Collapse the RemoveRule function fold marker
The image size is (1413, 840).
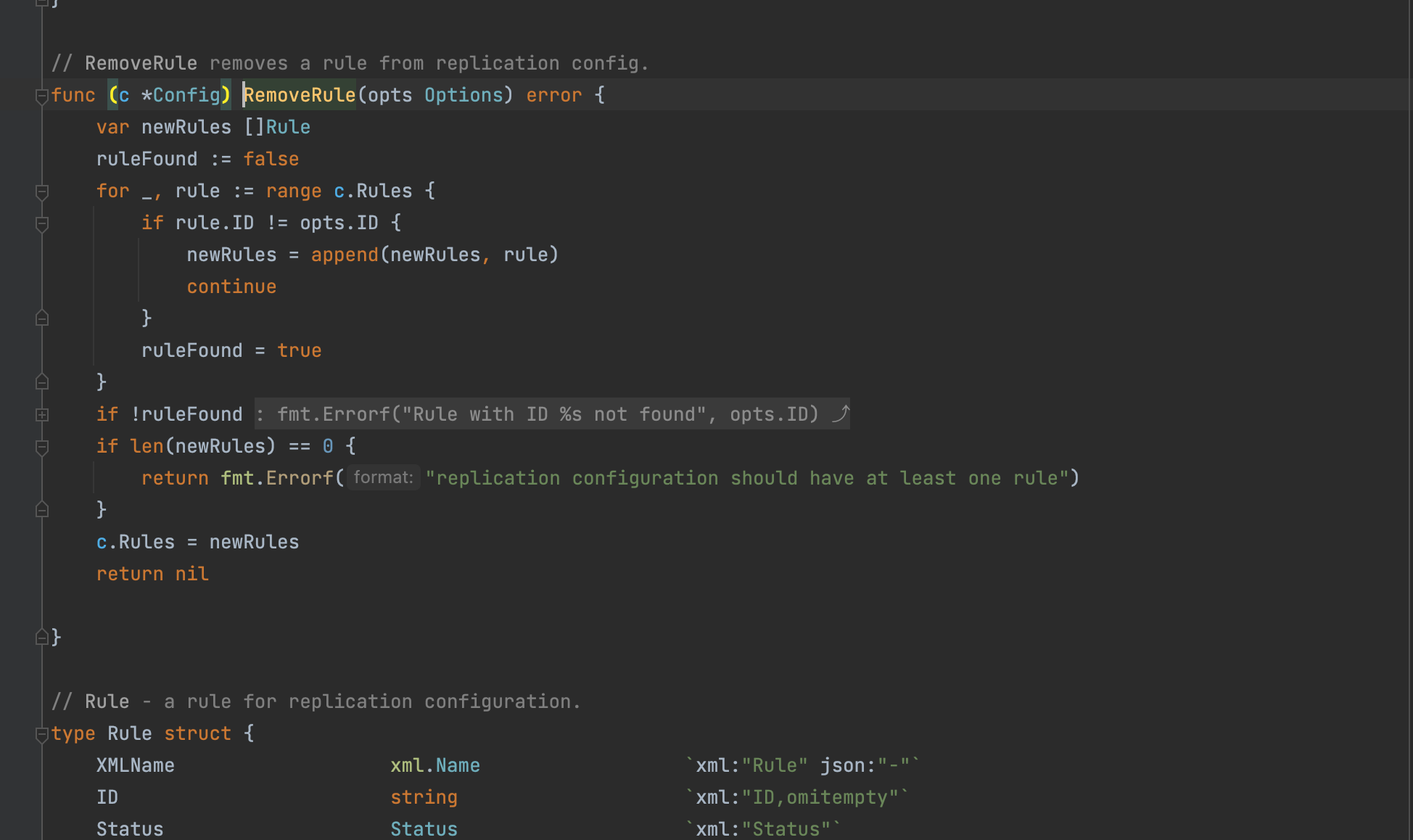point(42,96)
